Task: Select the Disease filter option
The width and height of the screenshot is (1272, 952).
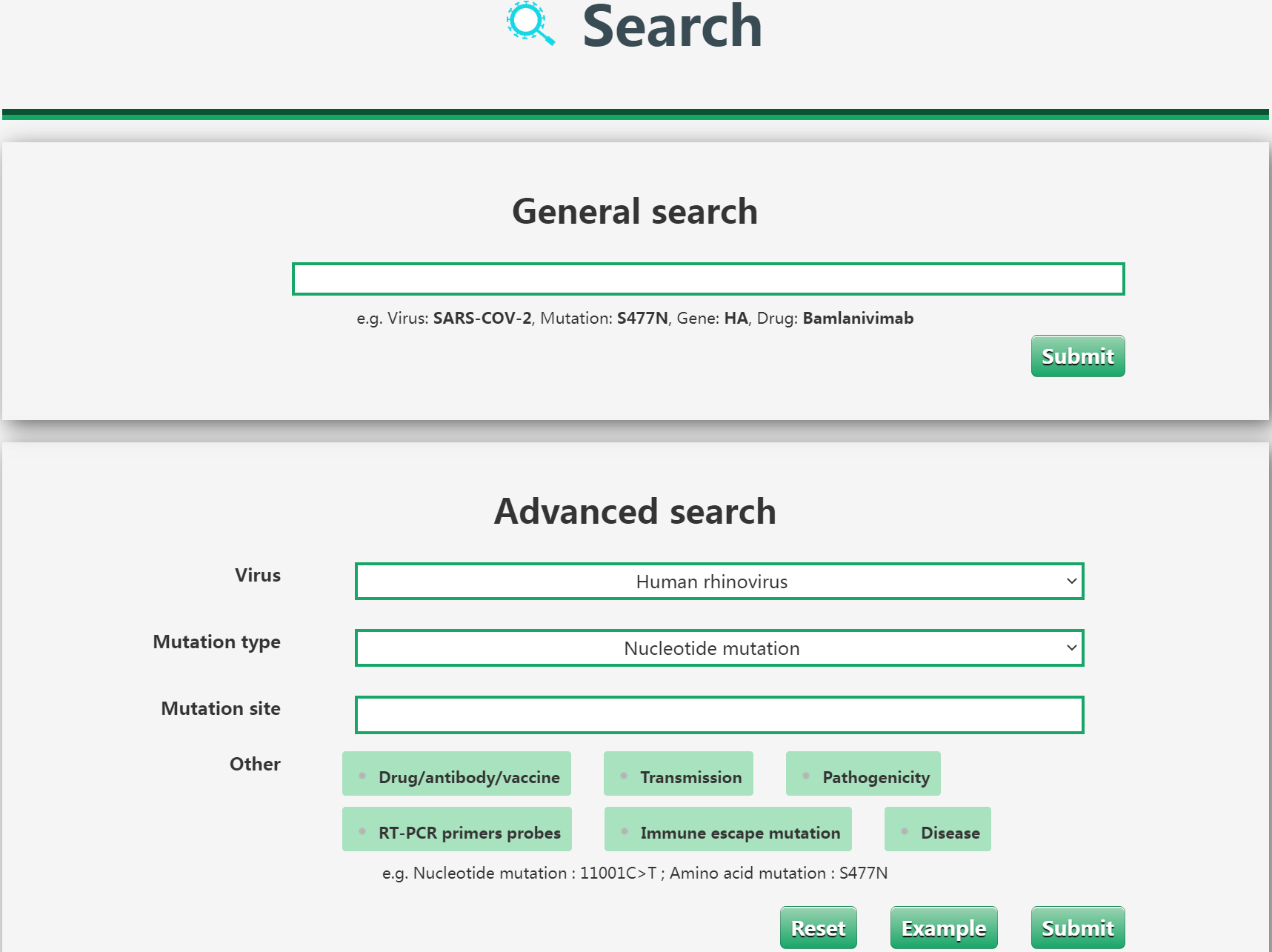Action: (938, 830)
